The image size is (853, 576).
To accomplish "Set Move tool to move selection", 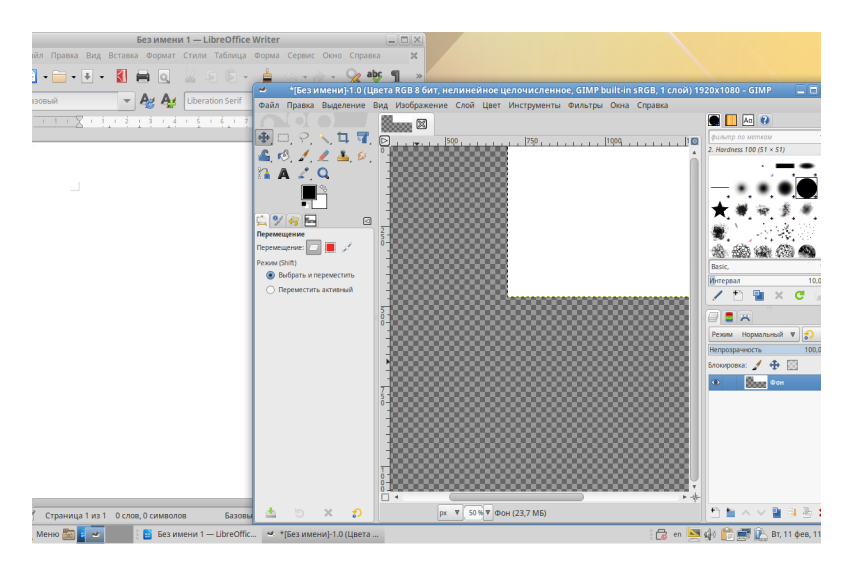I will coord(330,247).
